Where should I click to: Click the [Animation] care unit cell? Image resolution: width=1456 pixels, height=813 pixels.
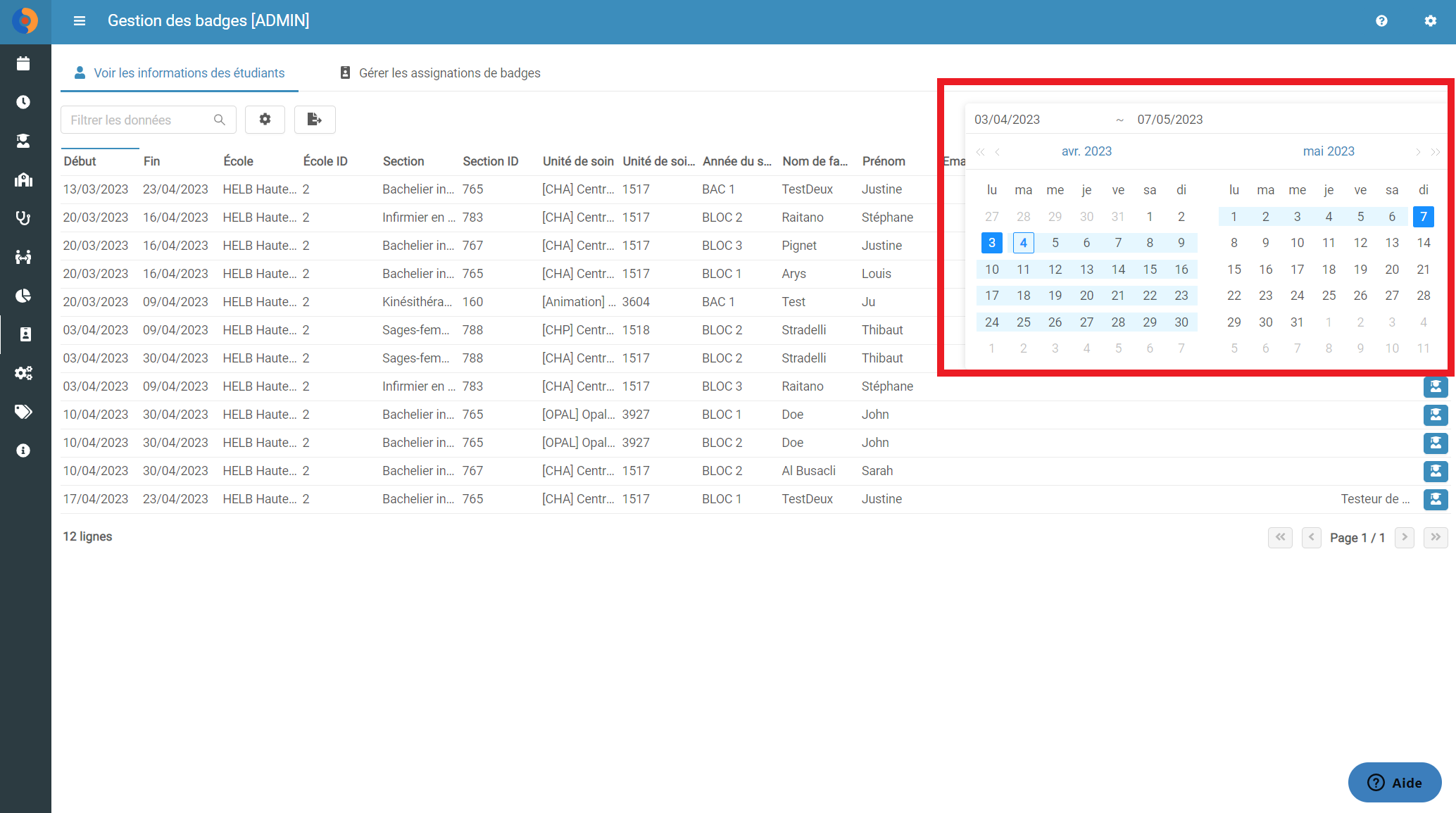[579, 302]
